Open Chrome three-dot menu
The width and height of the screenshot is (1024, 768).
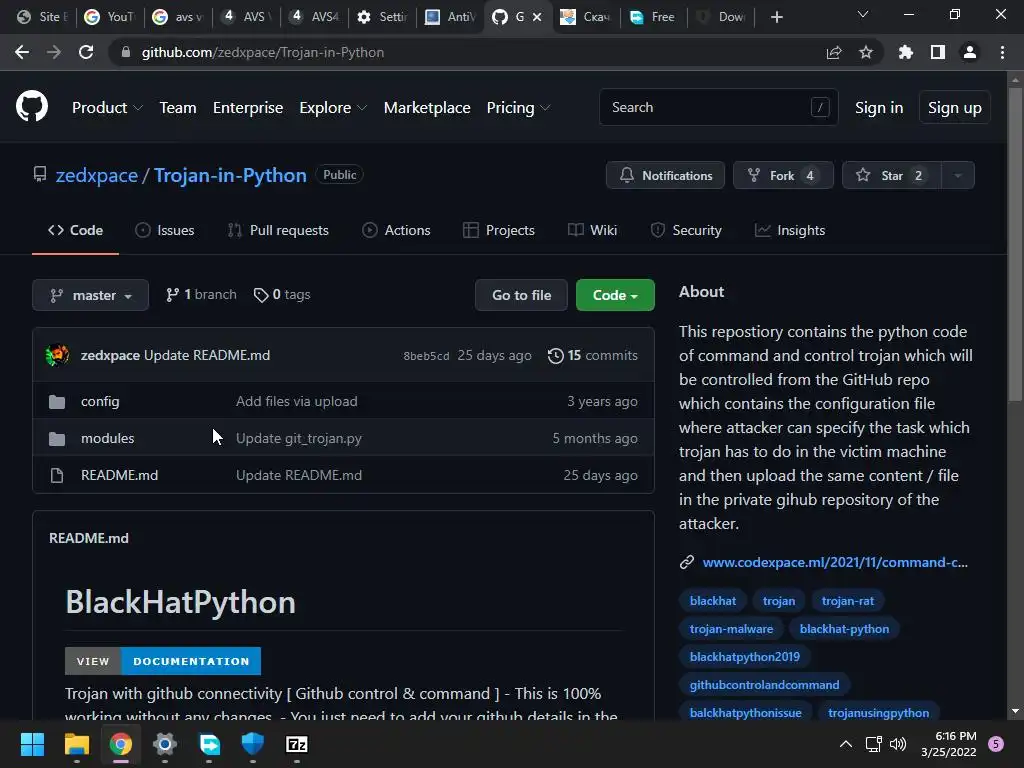point(1002,52)
